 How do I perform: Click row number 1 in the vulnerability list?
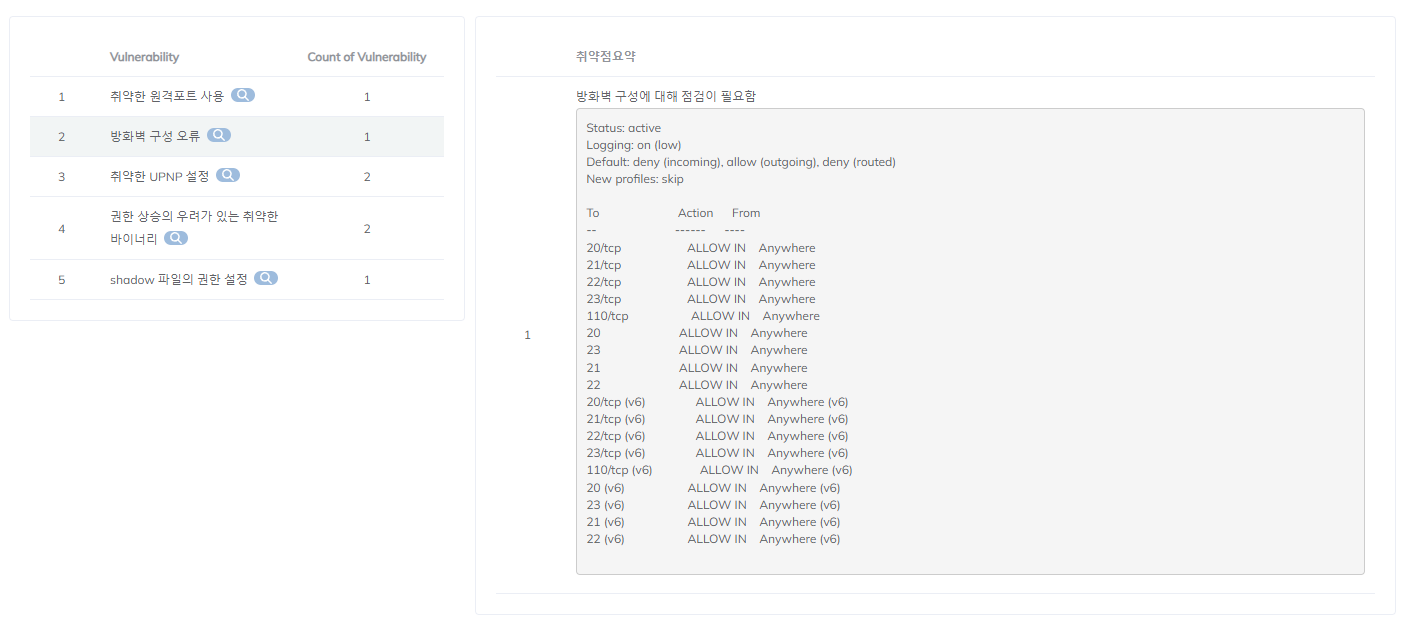tap(61, 97)
